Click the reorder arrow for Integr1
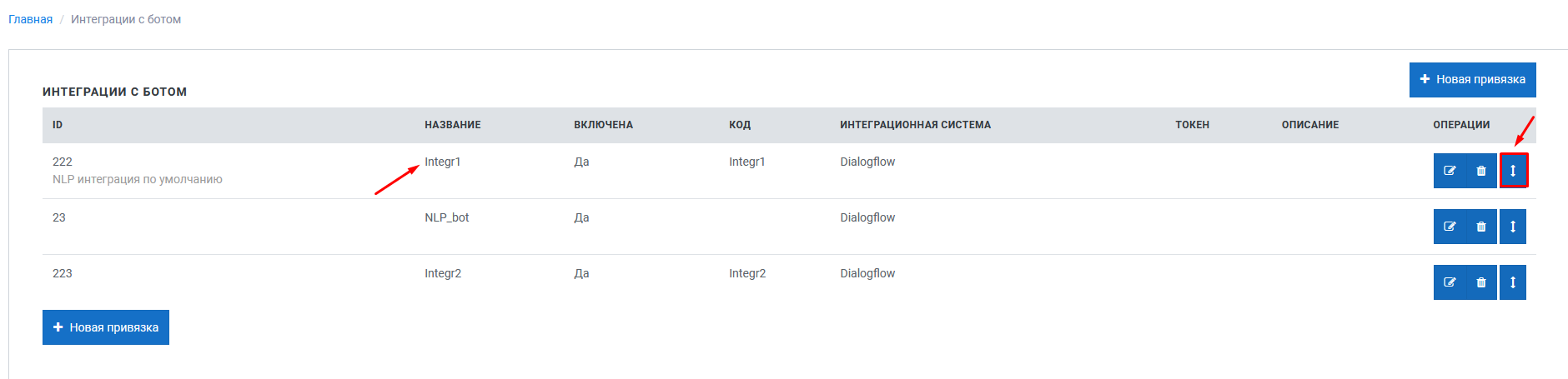The image size is (1568, 379). [x=1513, y=171]
